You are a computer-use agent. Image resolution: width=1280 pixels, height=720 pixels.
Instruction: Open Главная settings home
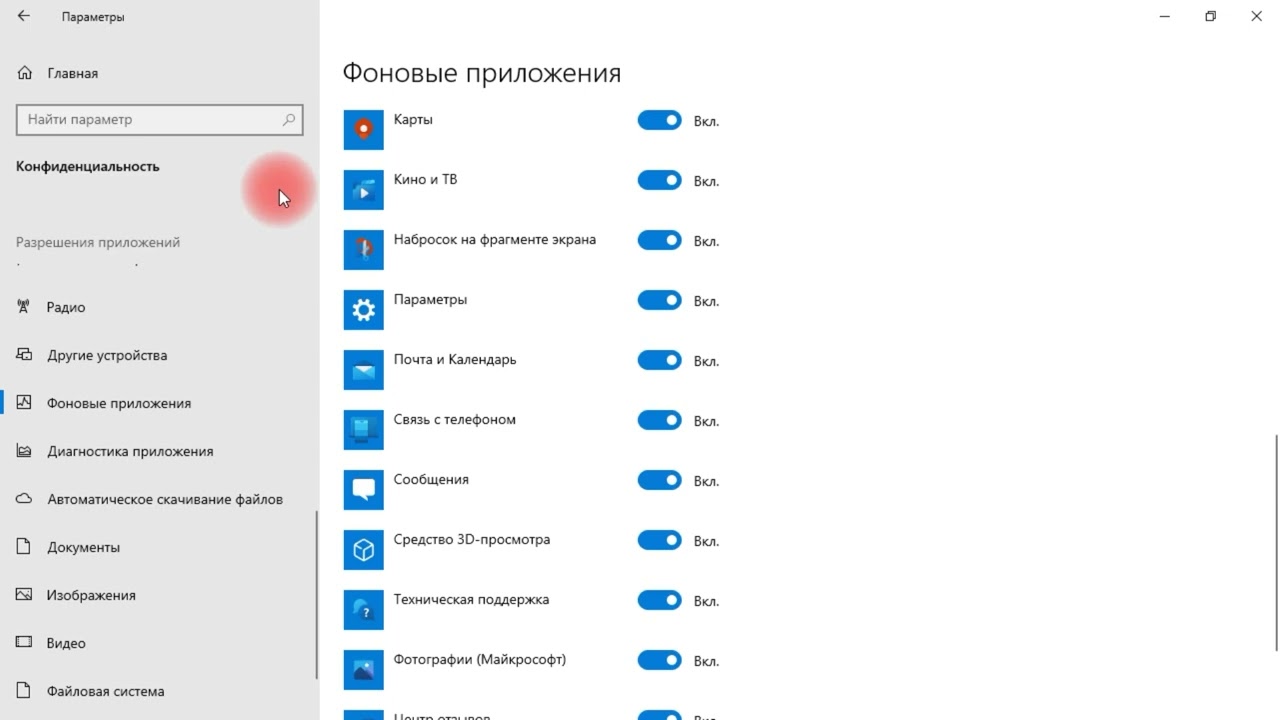(x=159, y=73)
